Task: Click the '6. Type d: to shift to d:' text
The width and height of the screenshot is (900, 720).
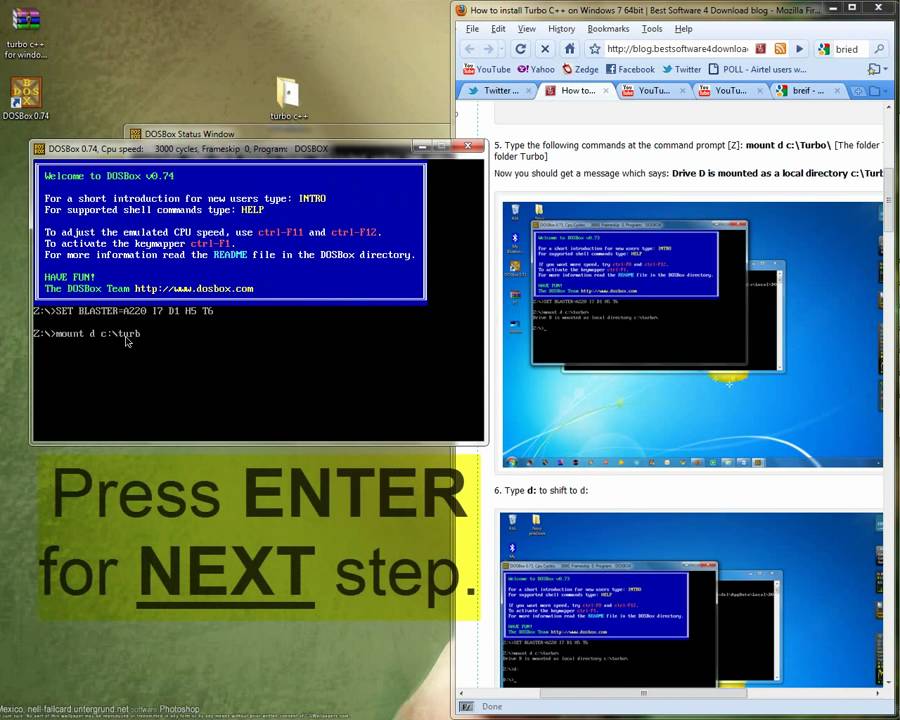Action: (x=541, y=490)
